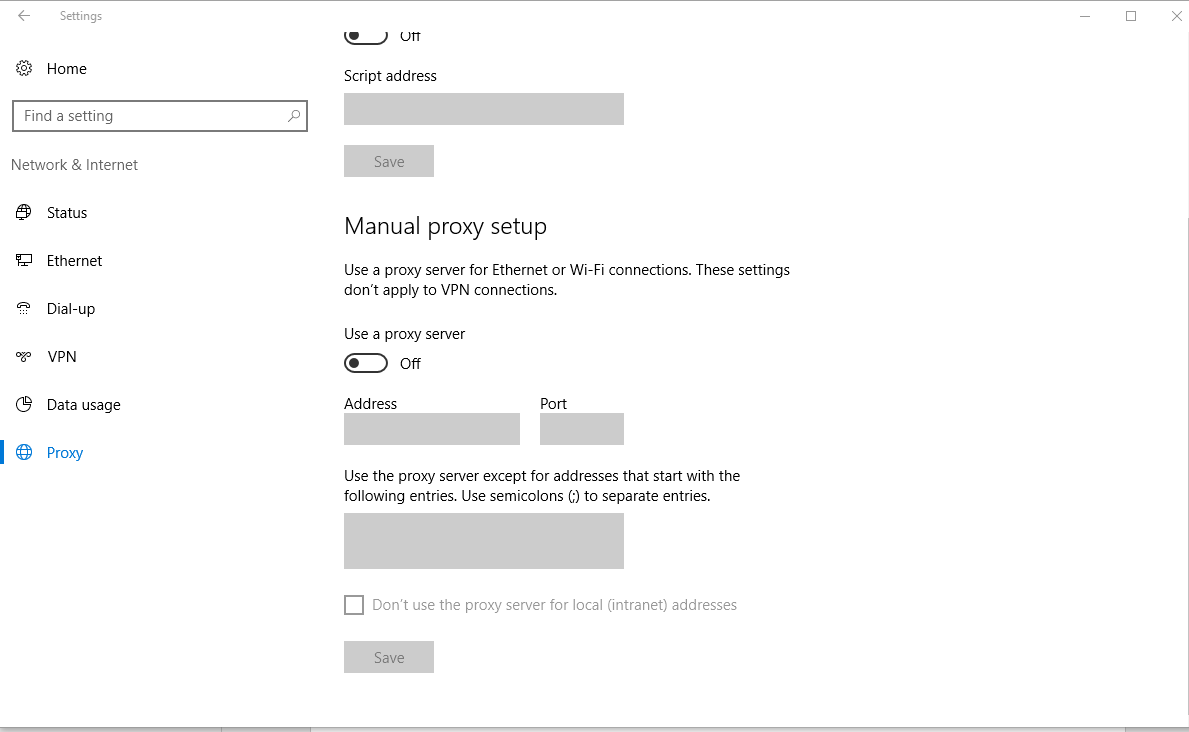This screenshot has height=732, width=1189.
Task: Select the Proxy sidebar item
Action: point(64,452)
